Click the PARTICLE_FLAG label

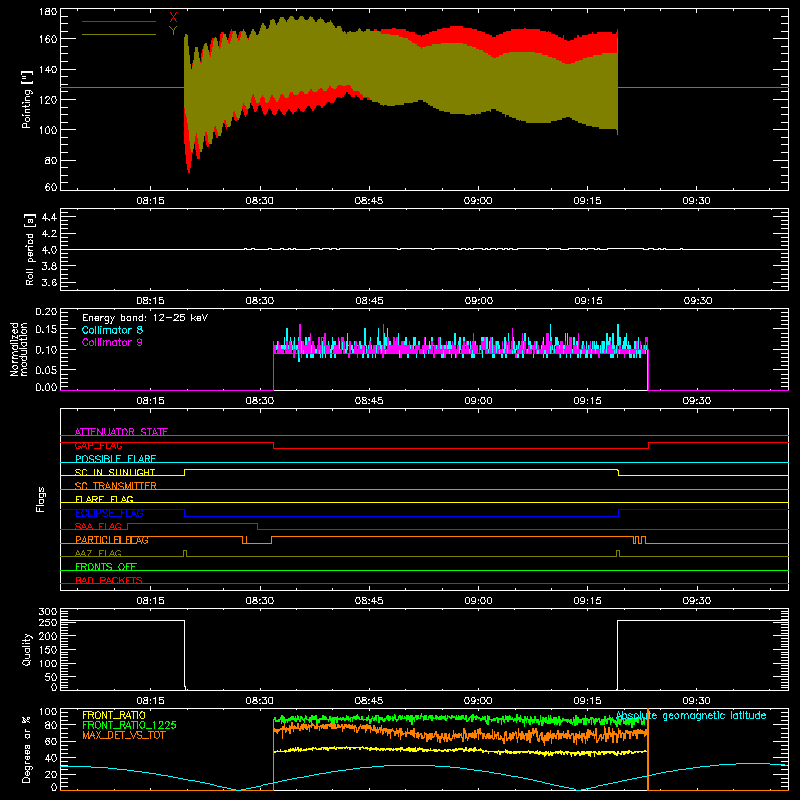point(112,540)
